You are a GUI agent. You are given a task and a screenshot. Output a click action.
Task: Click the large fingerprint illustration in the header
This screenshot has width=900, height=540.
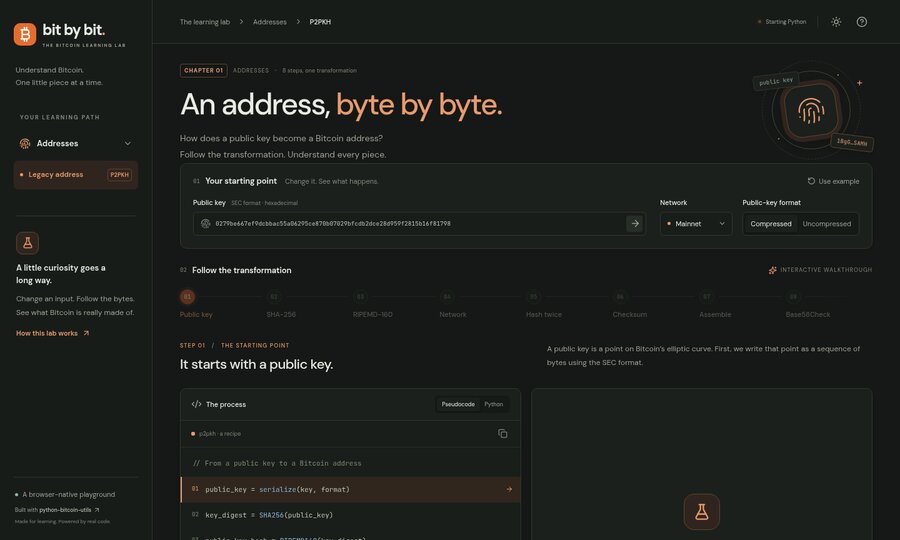pyautogui.click(x=811, y=111)
